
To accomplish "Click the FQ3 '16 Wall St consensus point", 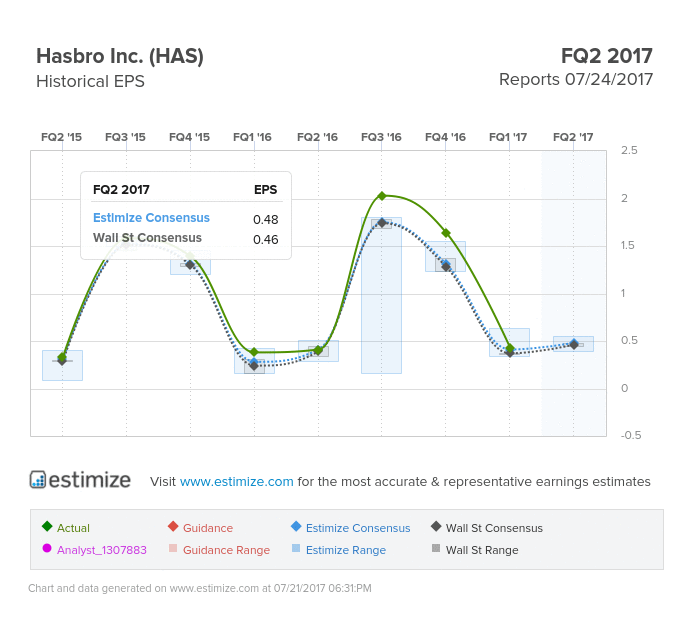I will (382, 223).
